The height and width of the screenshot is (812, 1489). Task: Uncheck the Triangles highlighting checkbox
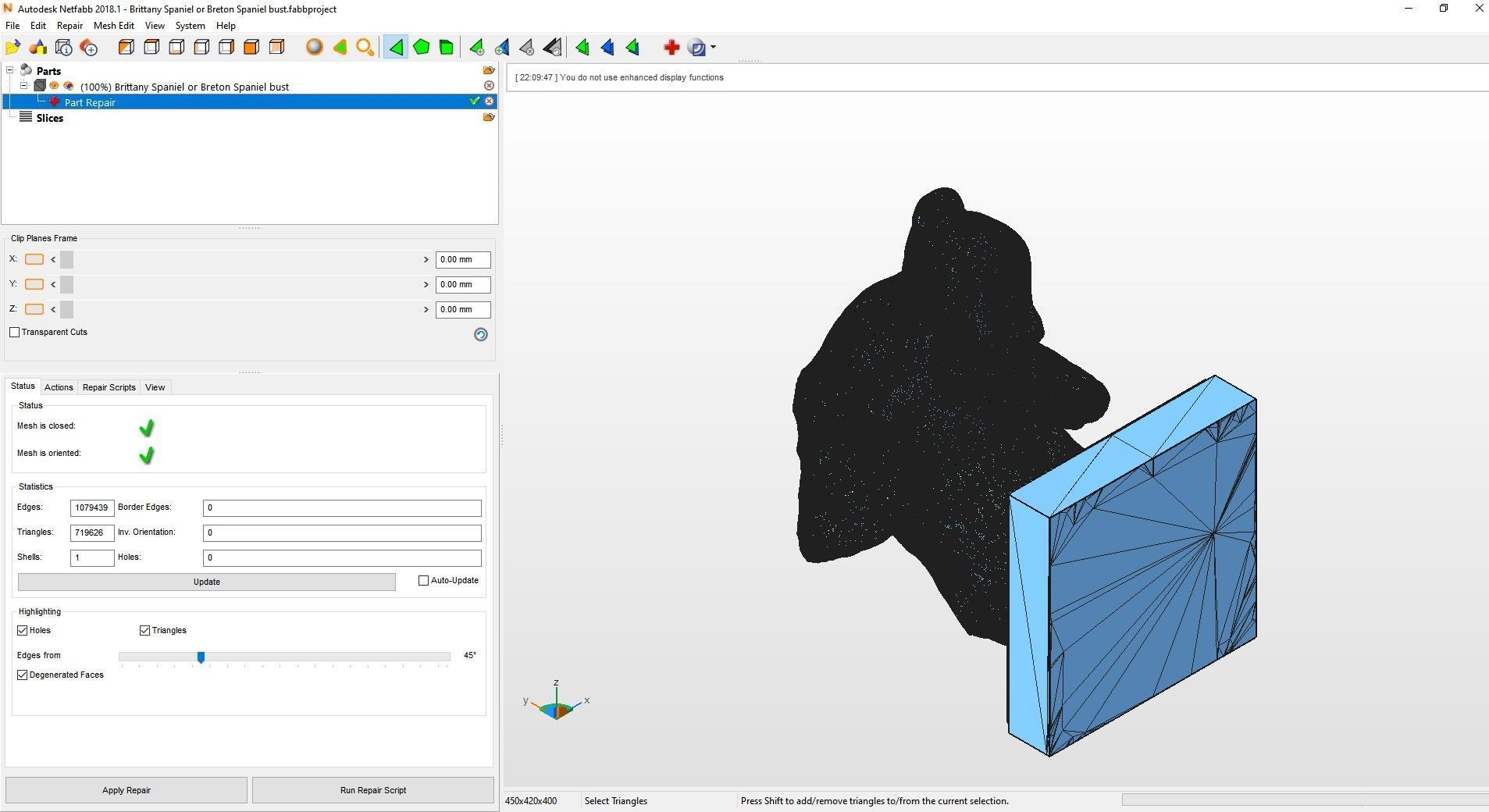144,631
